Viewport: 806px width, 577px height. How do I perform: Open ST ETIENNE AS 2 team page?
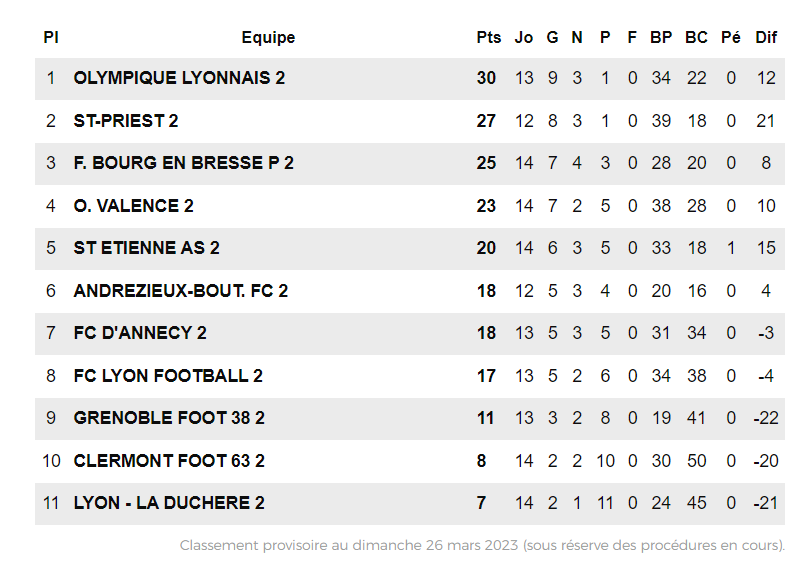click(146, 248)
